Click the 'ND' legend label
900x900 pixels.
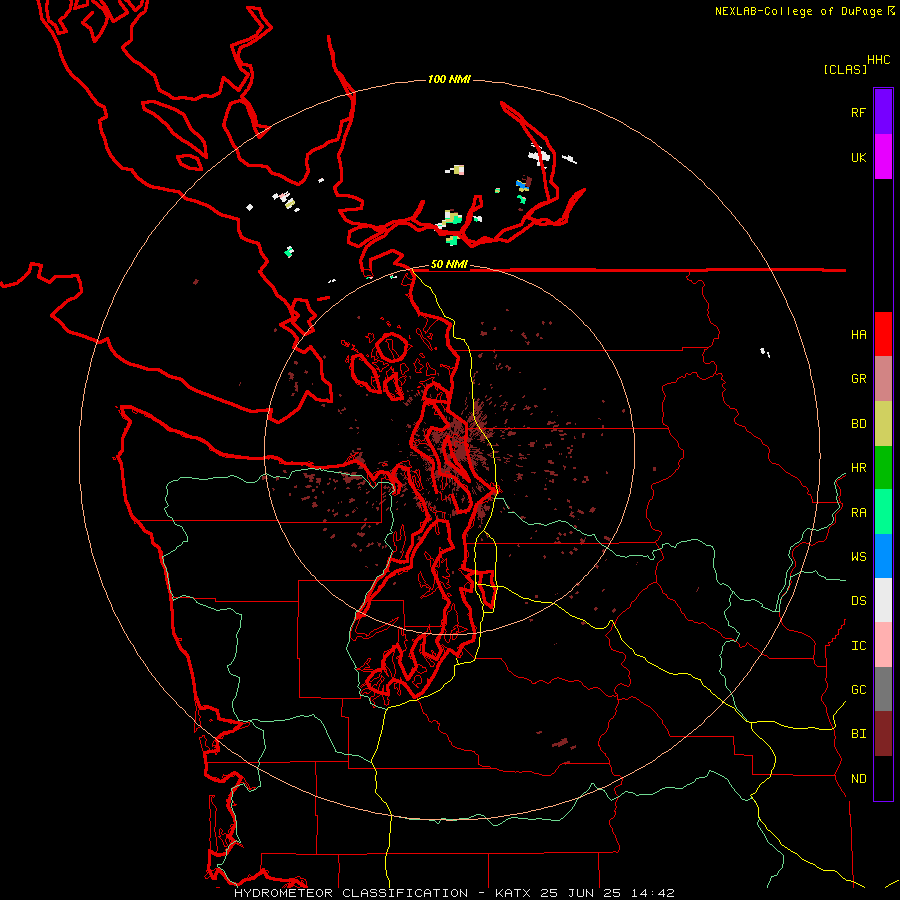click(x=859, y=779)
